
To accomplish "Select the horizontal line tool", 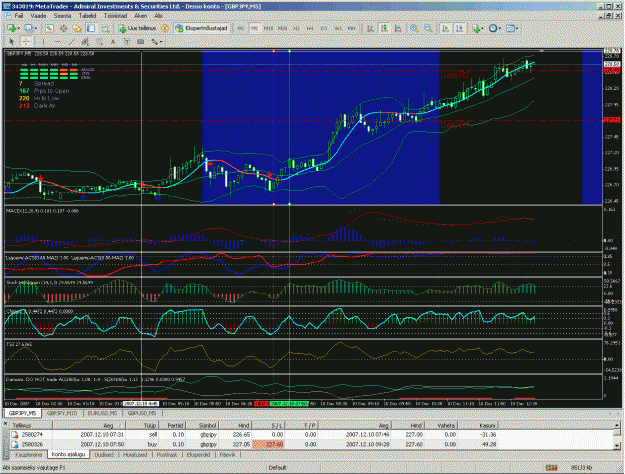I will (x=58, y=41).
